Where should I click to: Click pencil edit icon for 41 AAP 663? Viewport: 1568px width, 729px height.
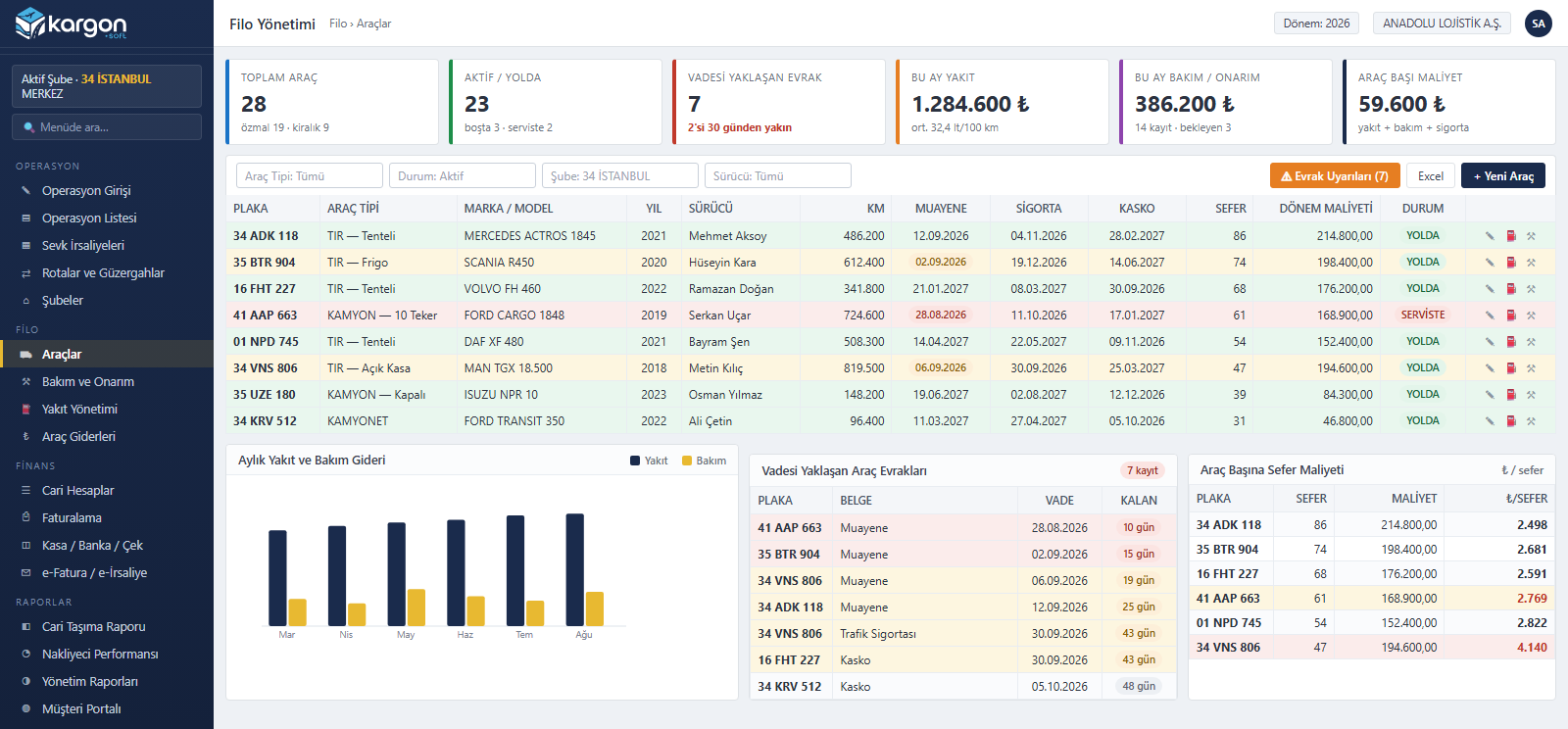(1490, 316)
